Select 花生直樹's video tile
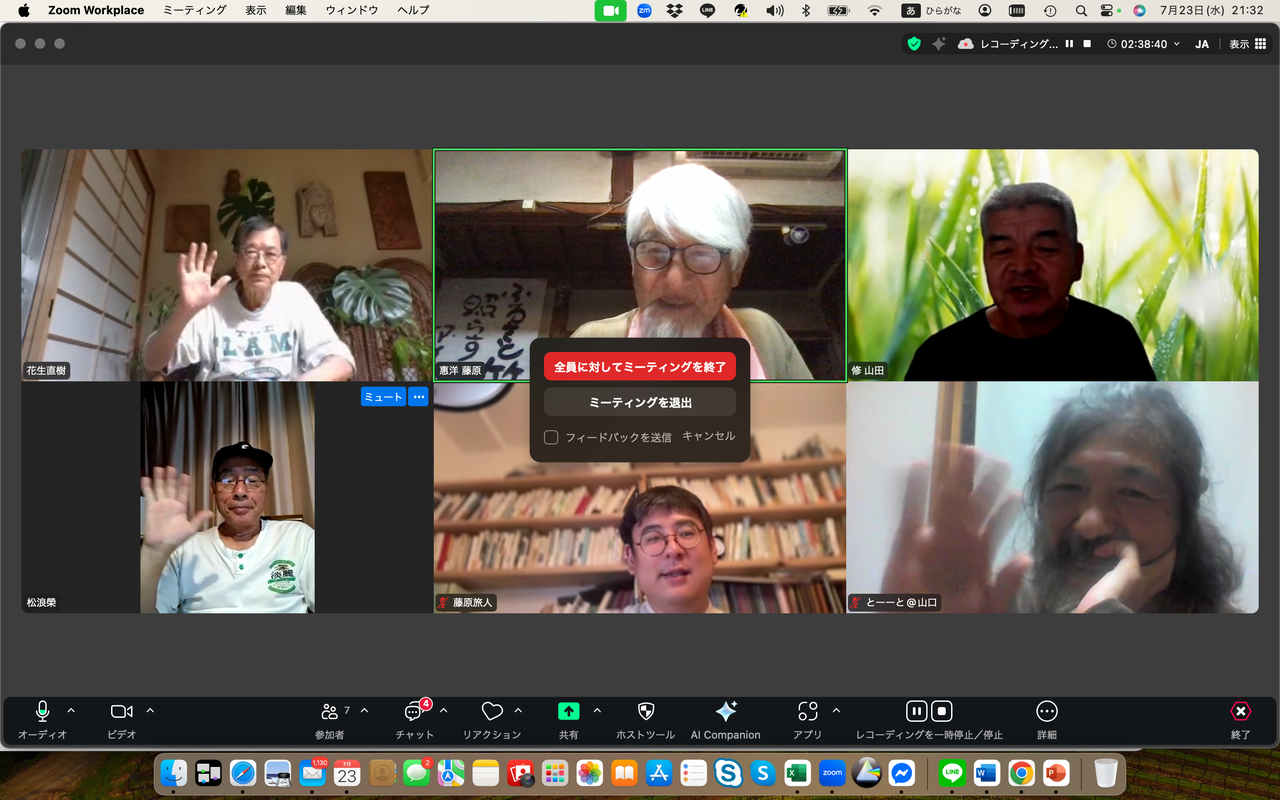This screenshot has width=1280, height=800. (x=227, y=265)
